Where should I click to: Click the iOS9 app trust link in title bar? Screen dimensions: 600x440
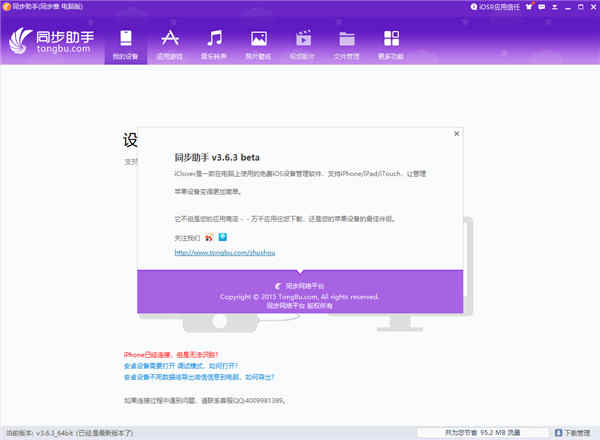click(495, 7)
